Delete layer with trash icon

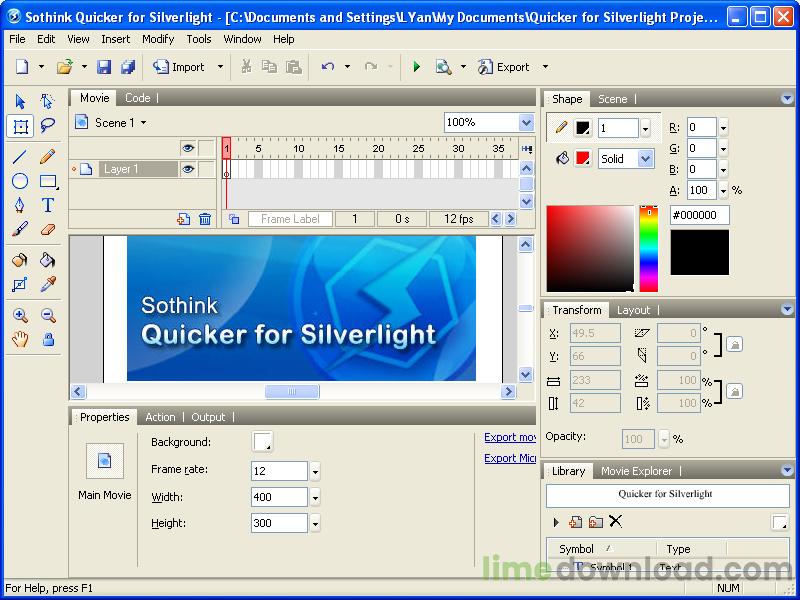[x=205, y=219]
